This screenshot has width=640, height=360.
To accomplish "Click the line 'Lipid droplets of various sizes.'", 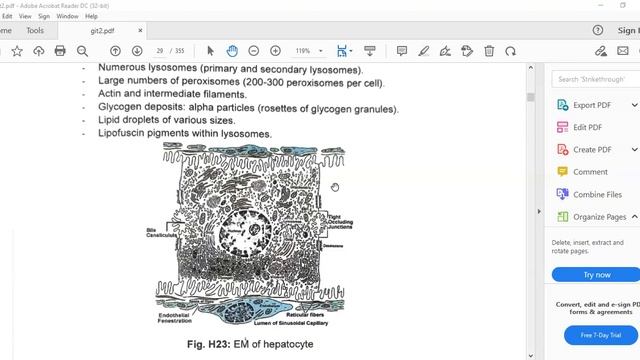I will pos(167,120).
